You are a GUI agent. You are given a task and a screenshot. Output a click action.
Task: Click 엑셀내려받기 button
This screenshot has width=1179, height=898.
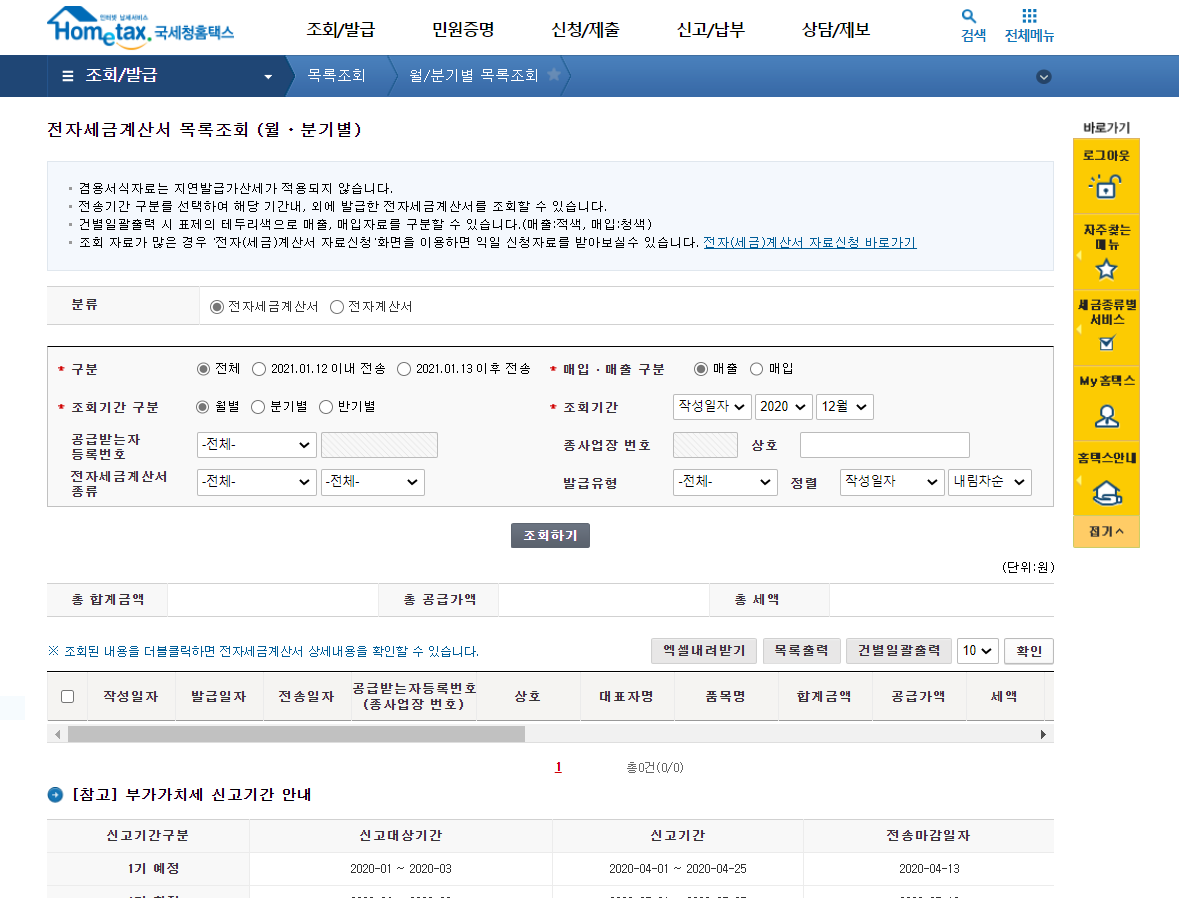(x=705, y=651)
